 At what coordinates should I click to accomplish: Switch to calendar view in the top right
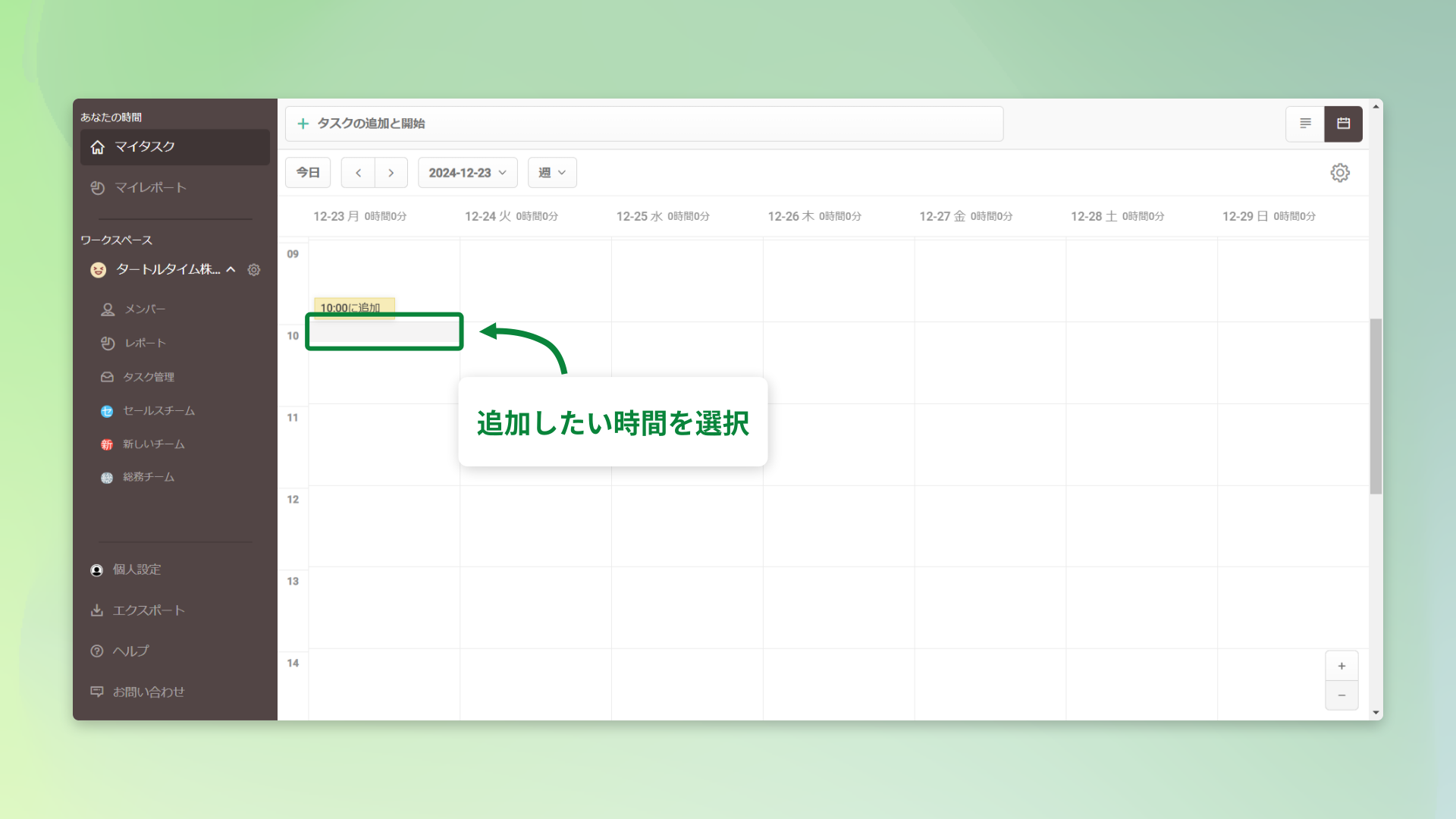point(1343,124)
